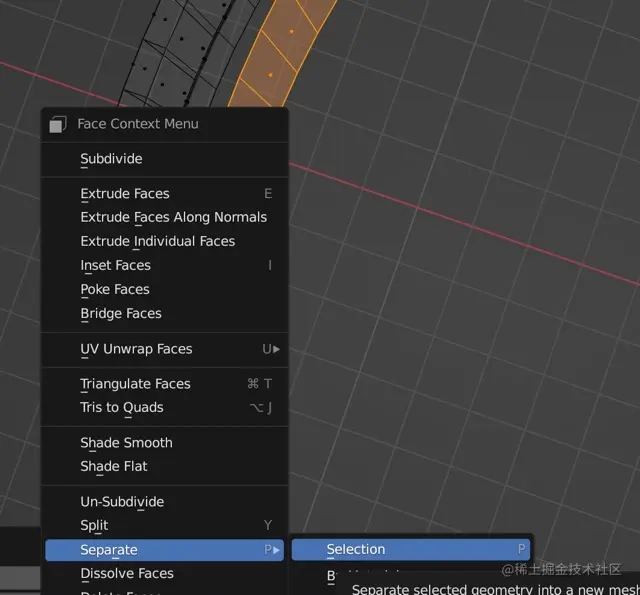Open the Separate submenu
Image resolution: width=640 pixels, height=595 pixels.
click(164, 550)
